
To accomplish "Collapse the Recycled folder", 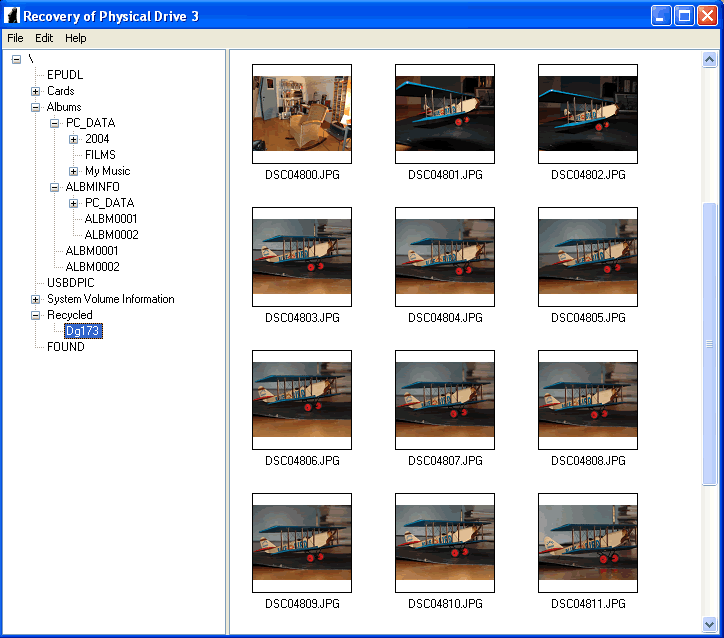I will 36,316.
